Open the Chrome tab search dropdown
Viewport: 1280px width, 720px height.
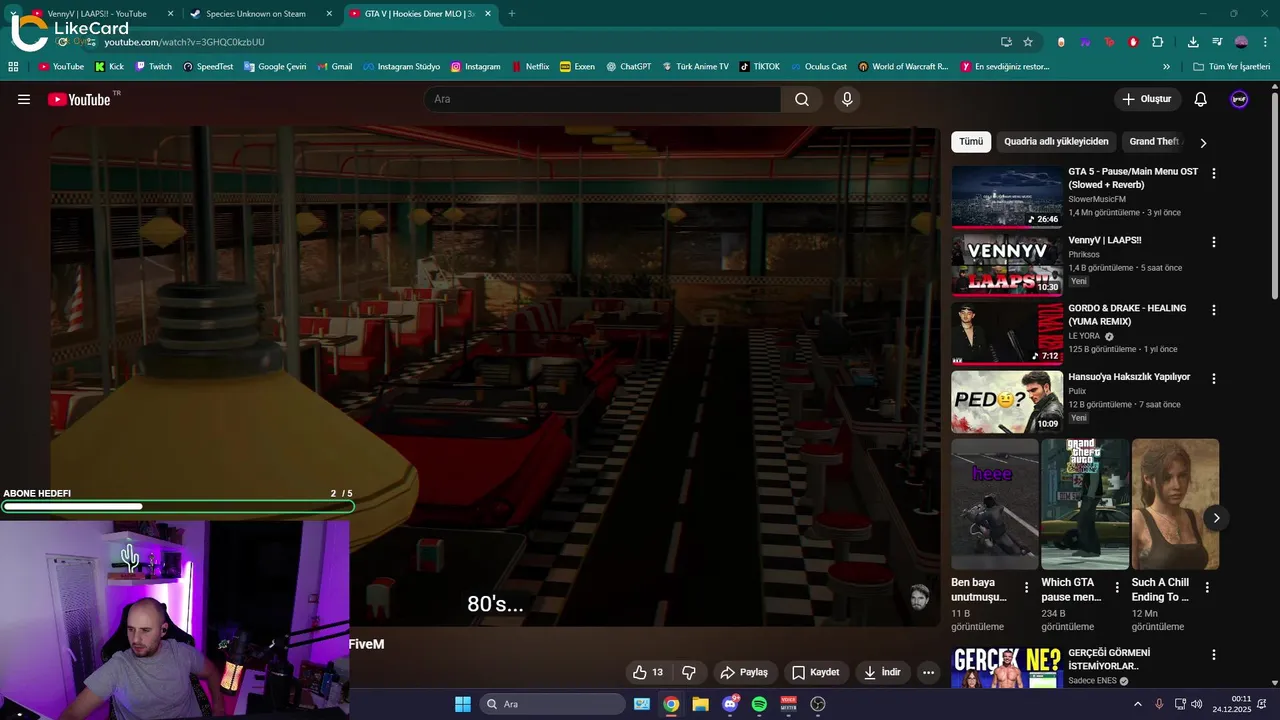13,14
